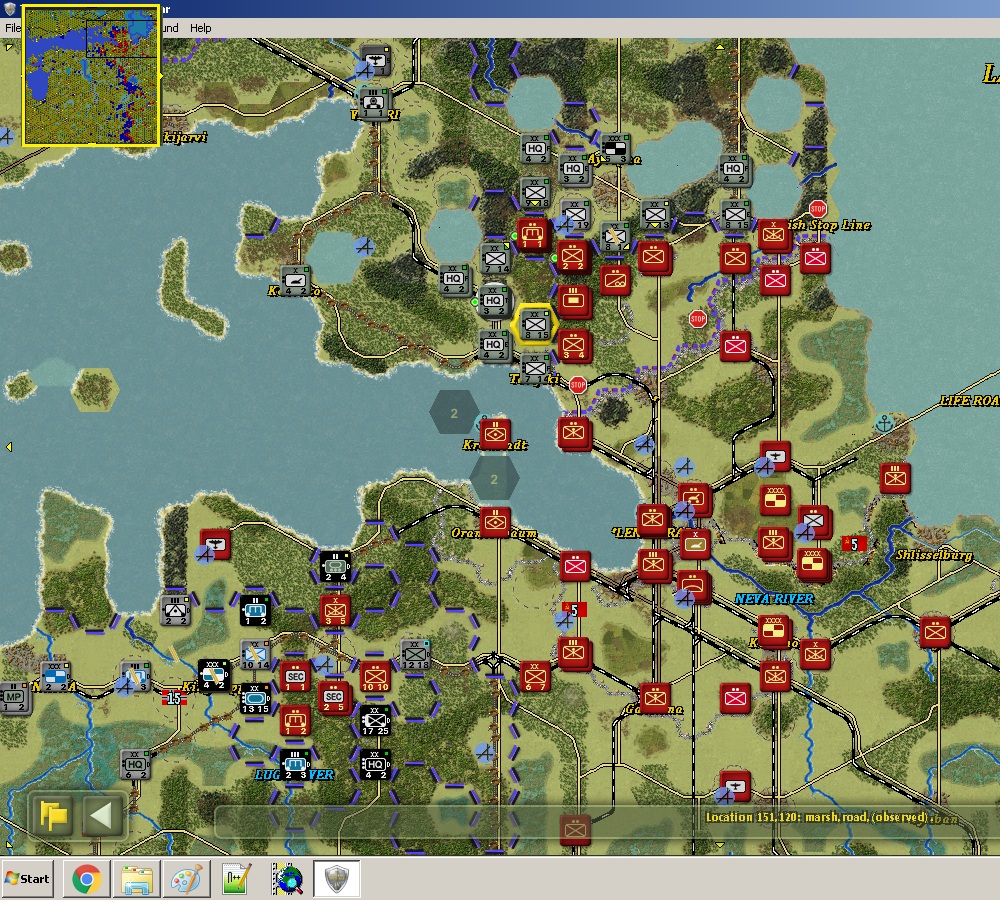Click the overview minimap thumbnail

91,75
